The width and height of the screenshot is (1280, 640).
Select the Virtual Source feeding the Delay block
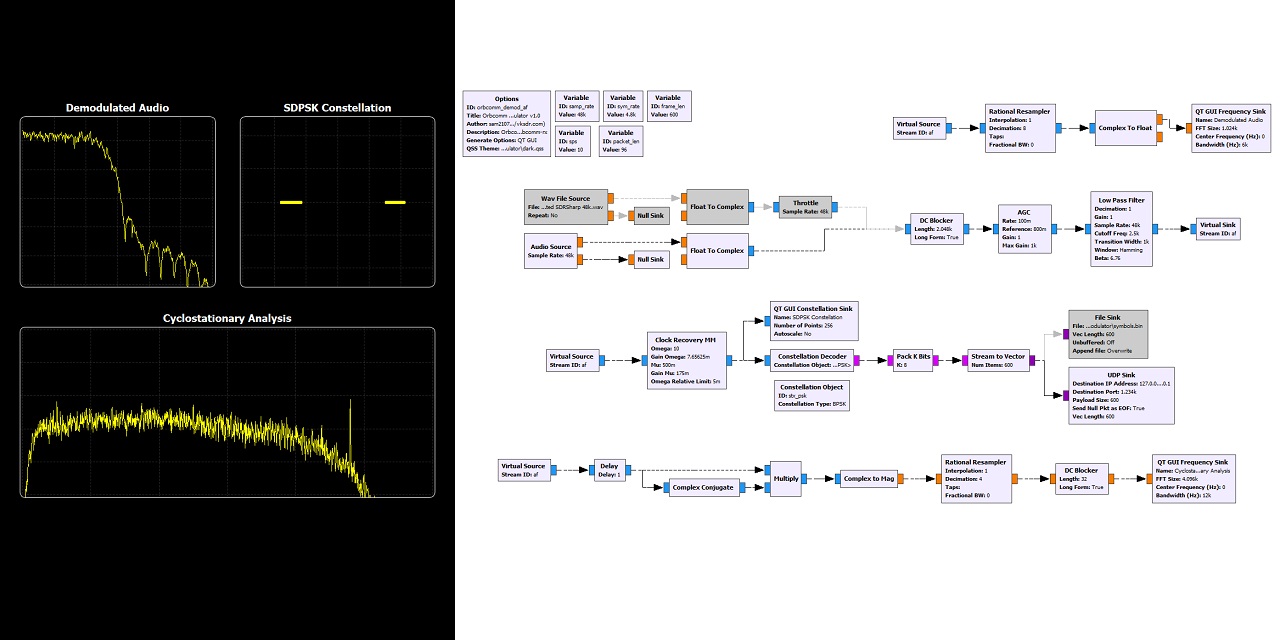pos(524,471)
